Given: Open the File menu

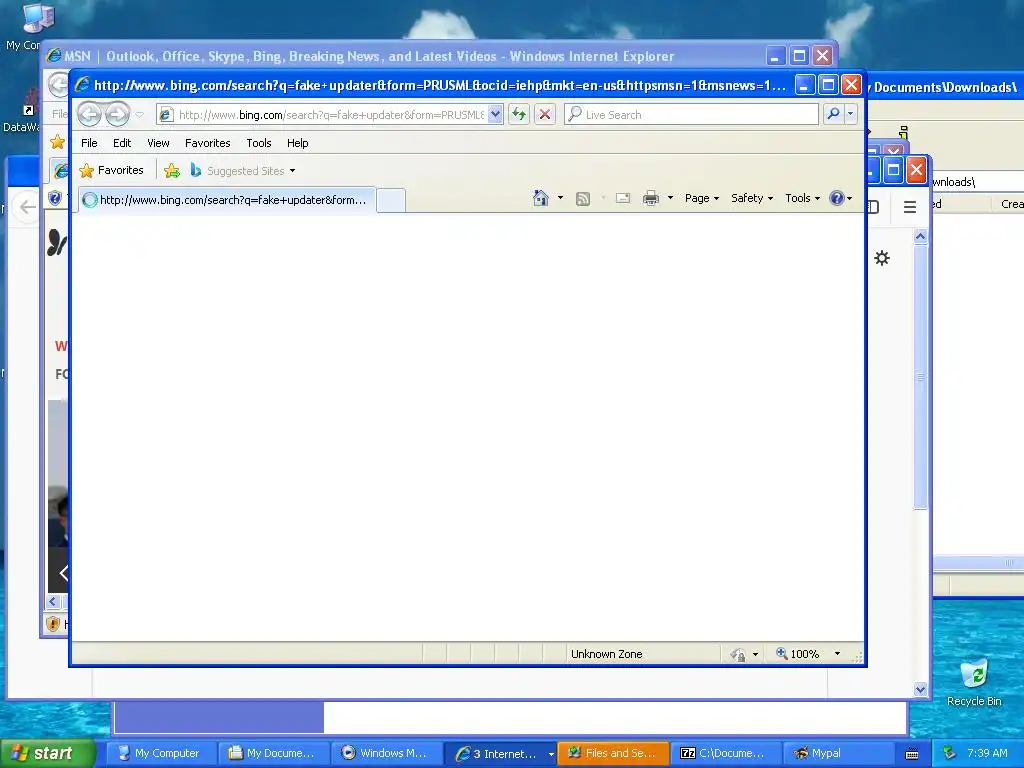Looking at the screenshot, I should pyautogui.click(x=89, y=143).
